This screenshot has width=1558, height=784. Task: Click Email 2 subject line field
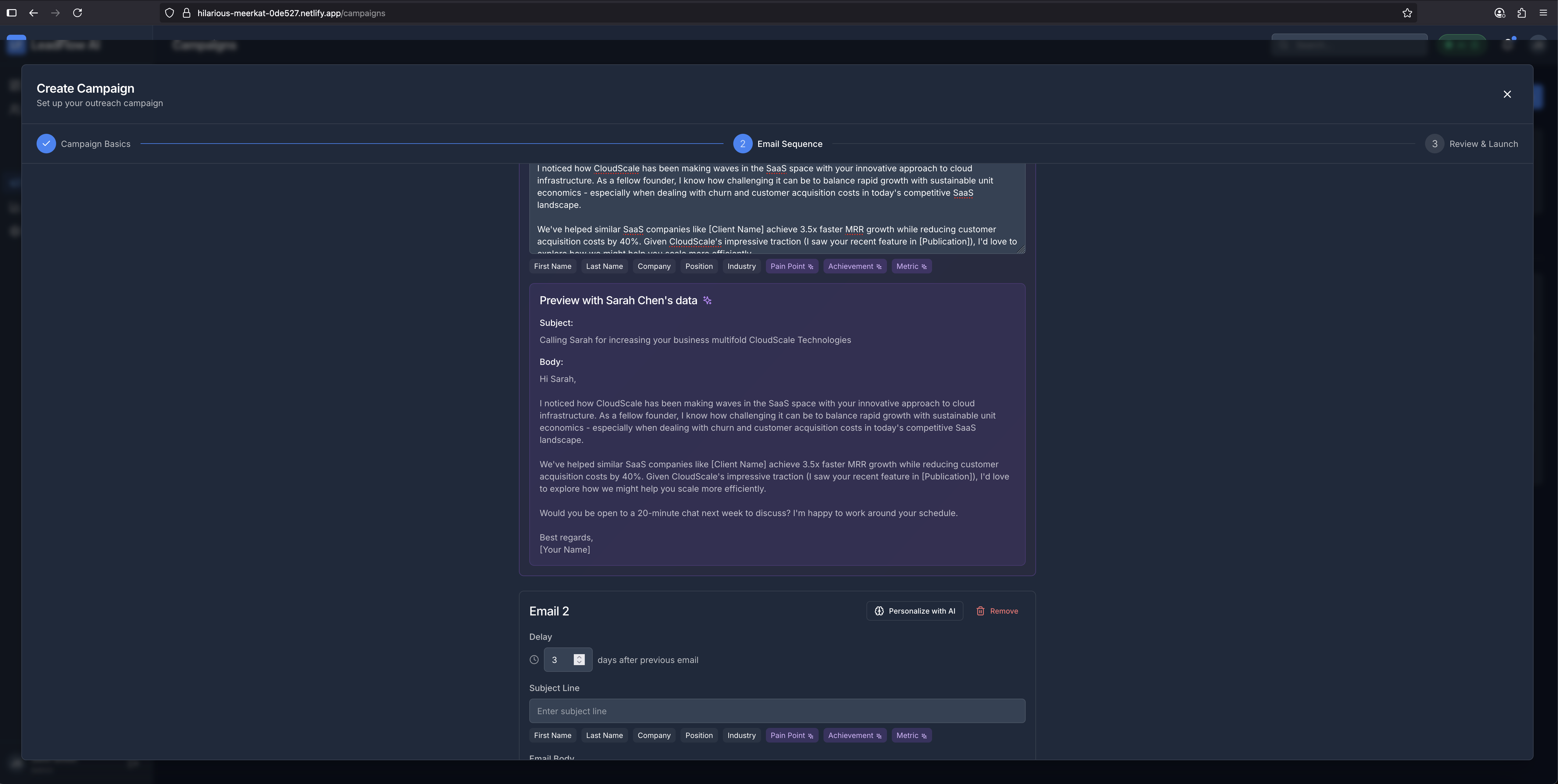coord(777,711)
